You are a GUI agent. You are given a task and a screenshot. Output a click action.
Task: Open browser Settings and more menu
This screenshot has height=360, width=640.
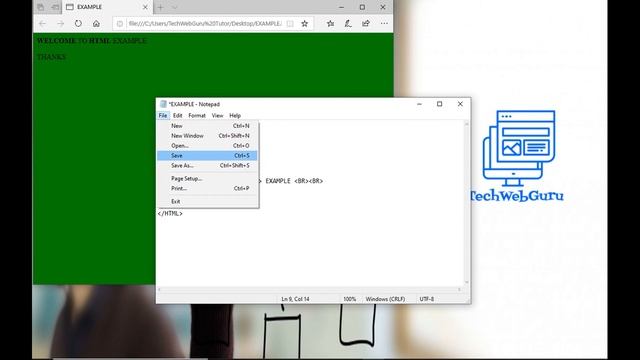384,24
